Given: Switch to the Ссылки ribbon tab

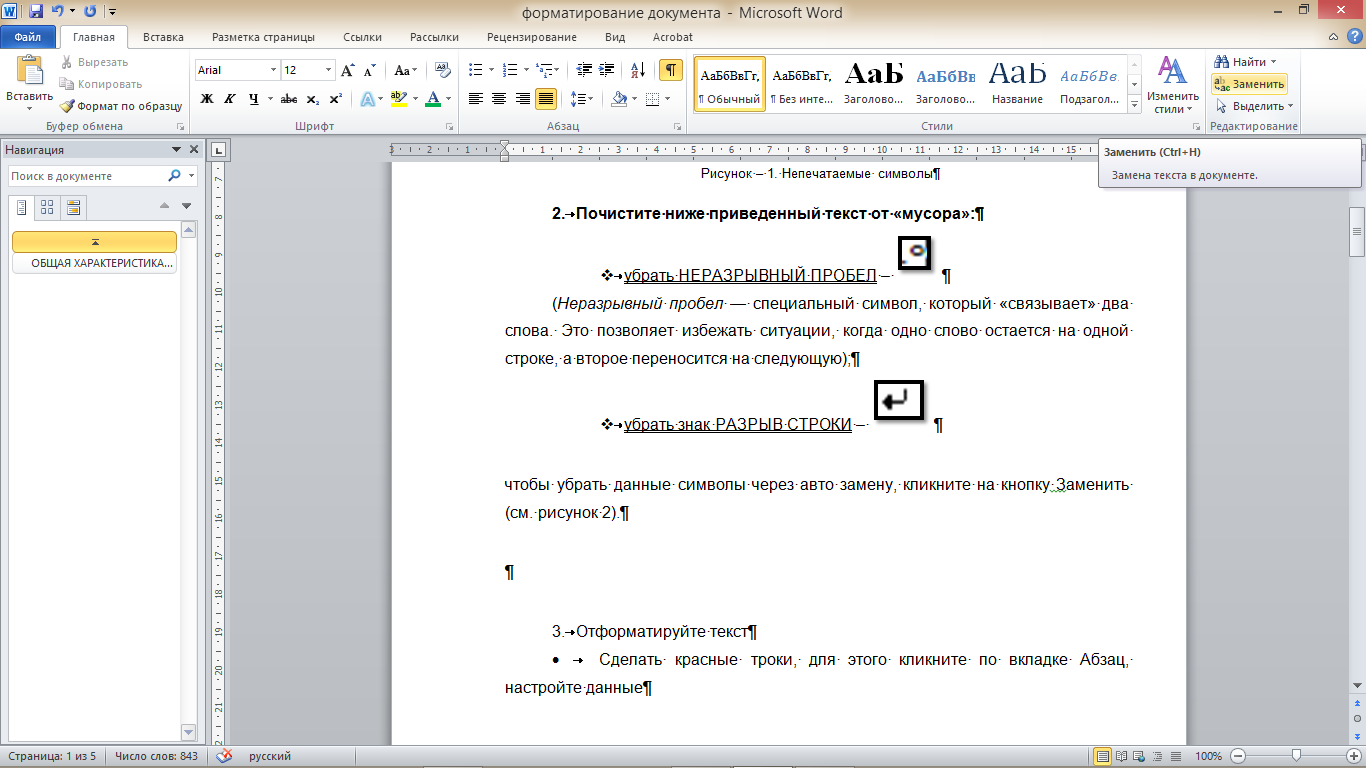Looking at the screenshot, I should click(362, 37).
